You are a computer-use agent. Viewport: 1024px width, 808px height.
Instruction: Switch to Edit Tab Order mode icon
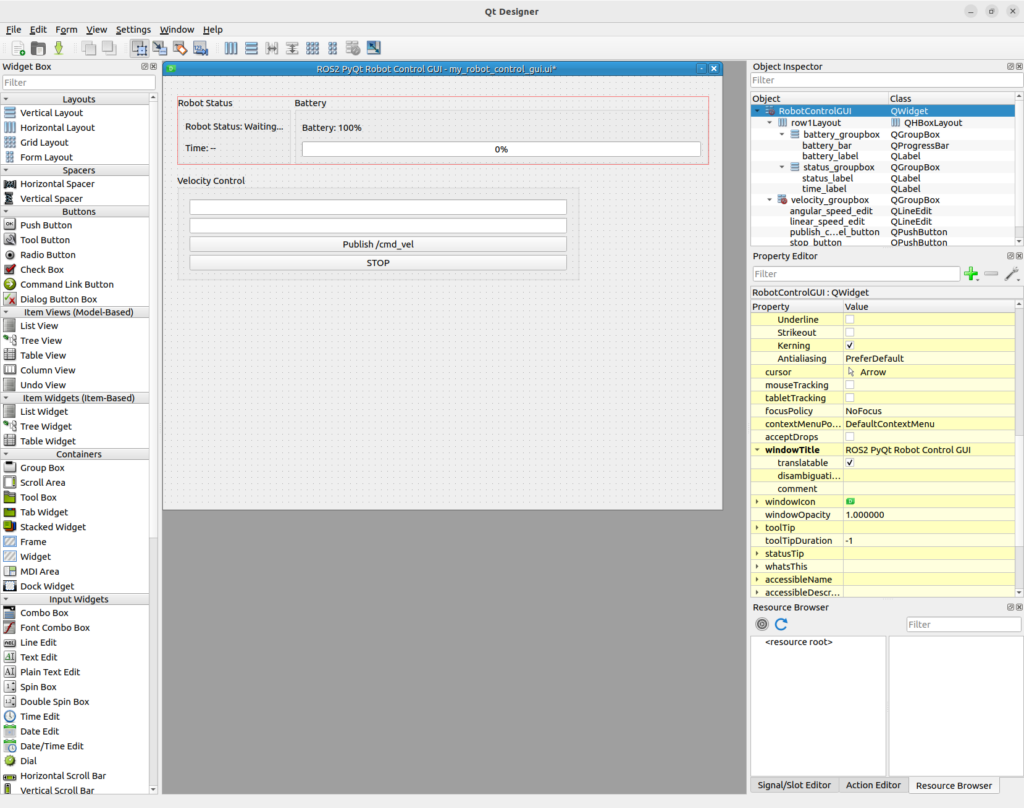tap(200, 48)
